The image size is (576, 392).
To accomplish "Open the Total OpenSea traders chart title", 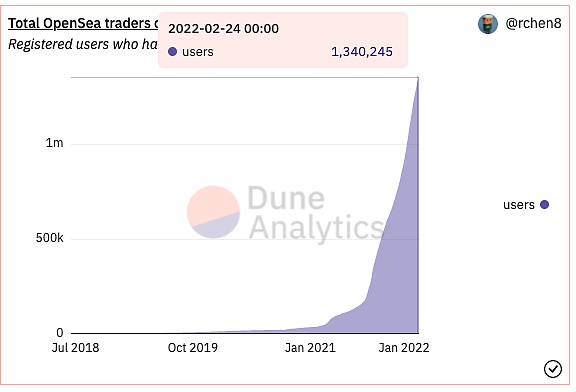I will [x=83, y=23].
